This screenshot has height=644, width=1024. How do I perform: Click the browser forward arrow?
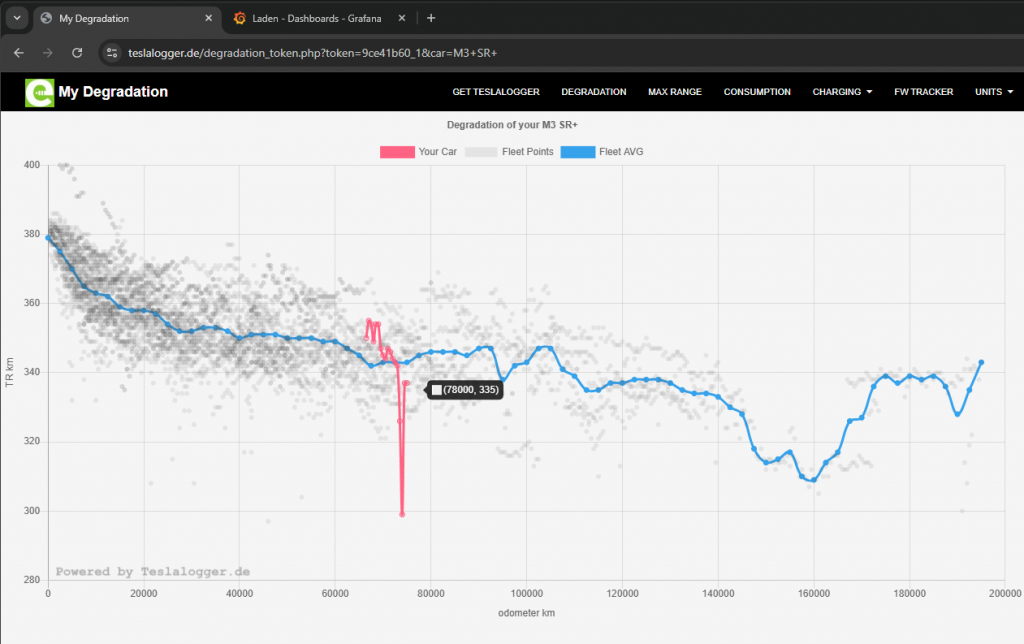(48, 53)
